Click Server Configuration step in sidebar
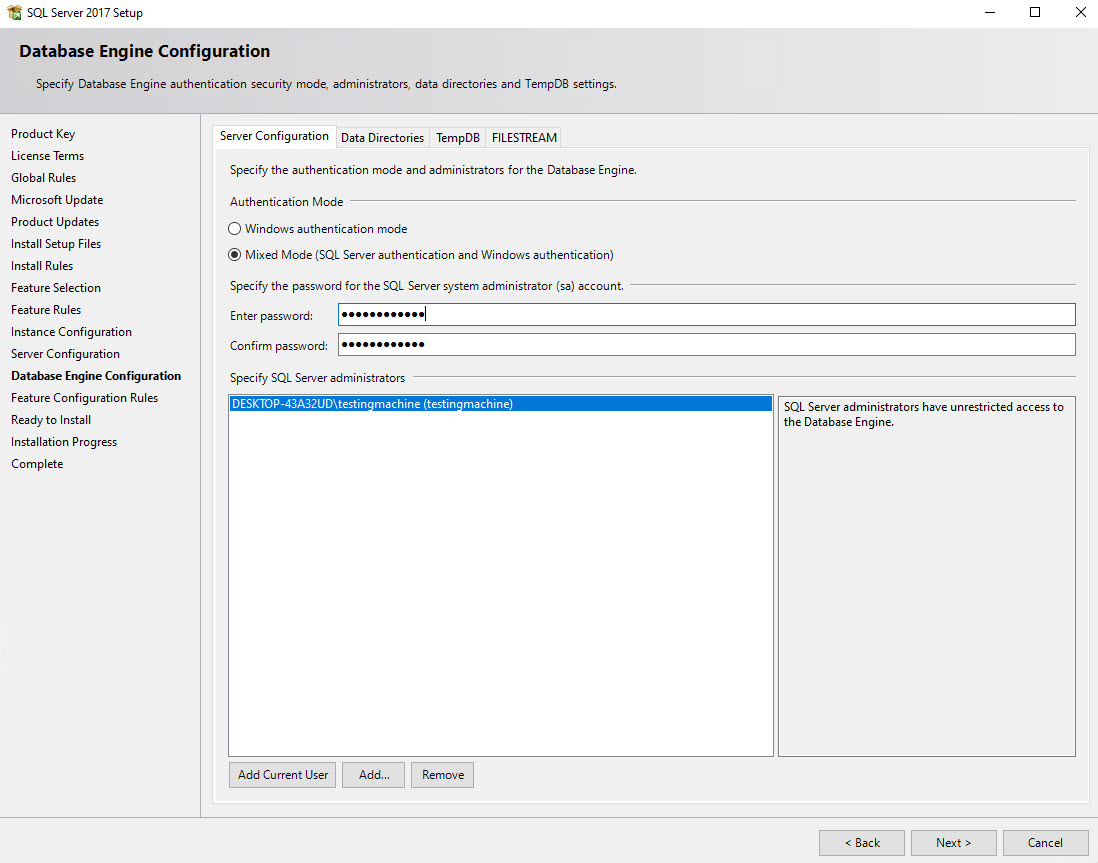This screenshot has height=863, width=1098. coord(66,354)
